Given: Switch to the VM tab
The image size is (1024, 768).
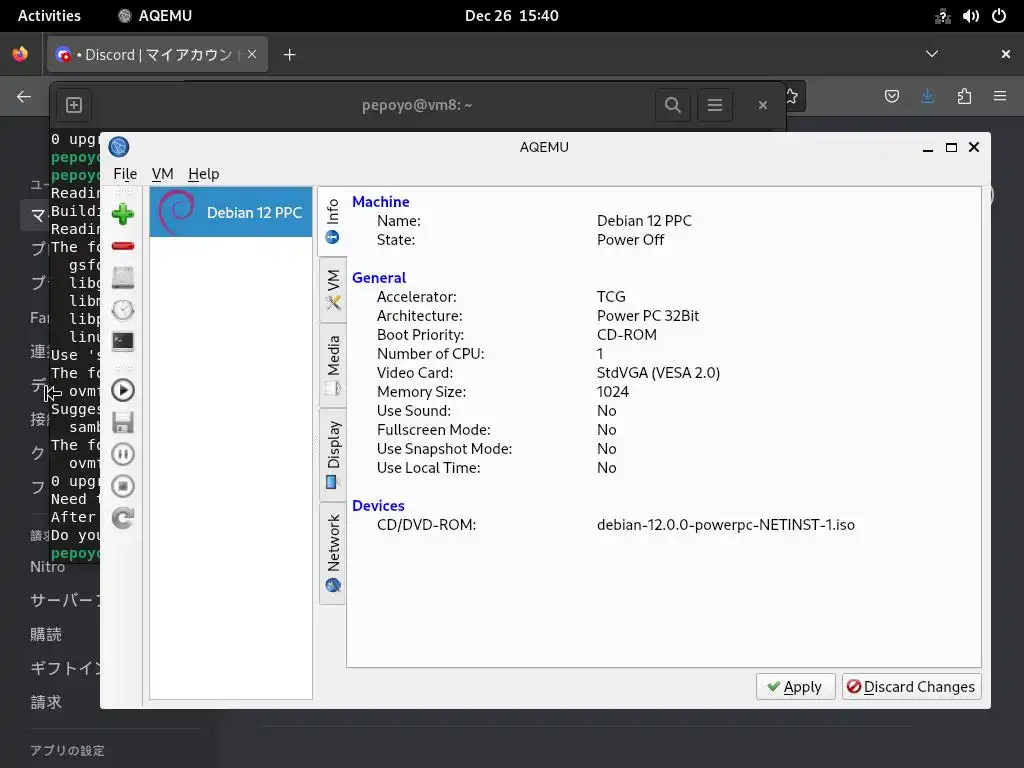Looking at the screenshot, I should (x=333, y=290).
